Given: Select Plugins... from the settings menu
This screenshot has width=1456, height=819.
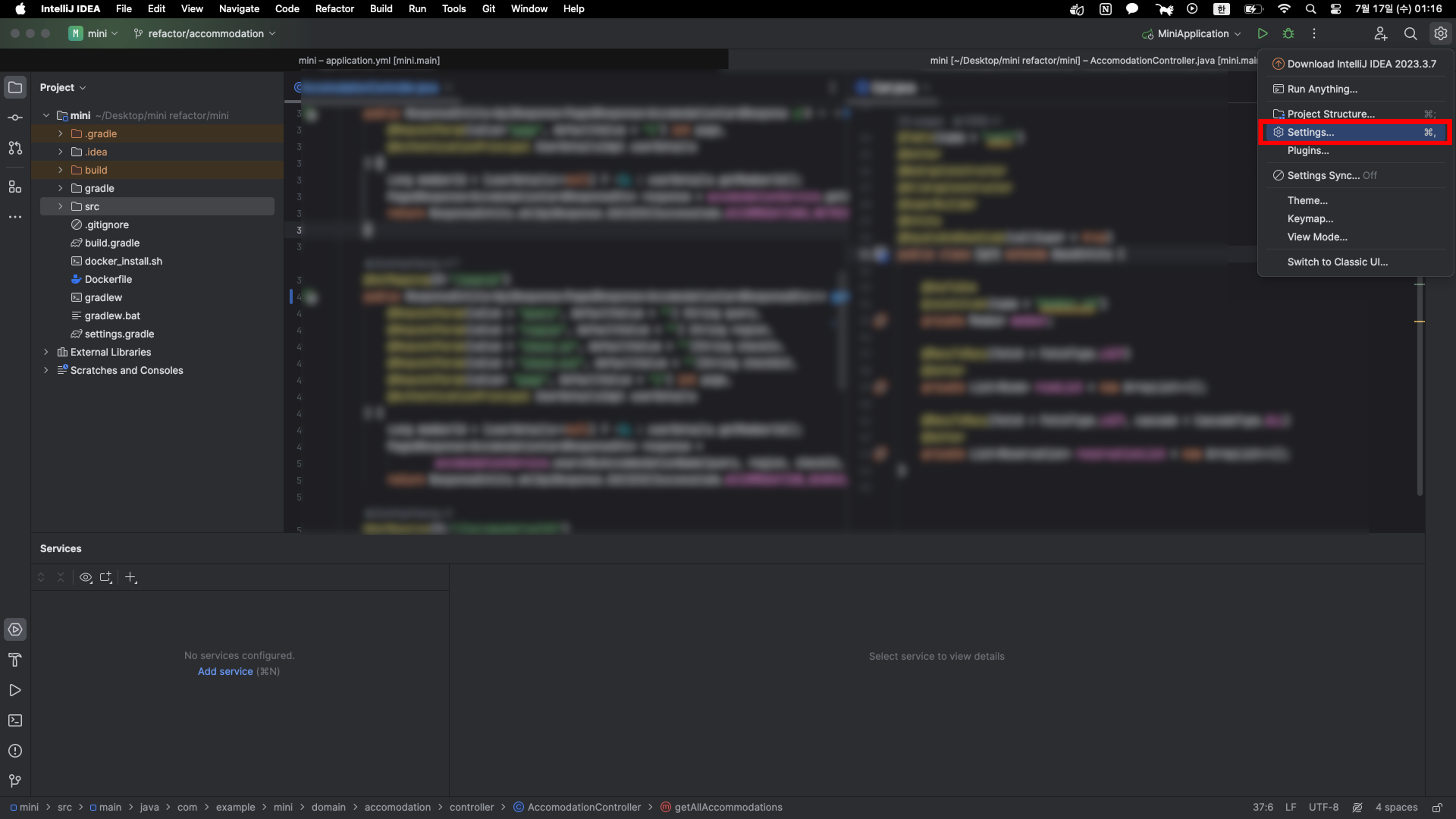Looking at the screenshot, I should [1308, 150].
